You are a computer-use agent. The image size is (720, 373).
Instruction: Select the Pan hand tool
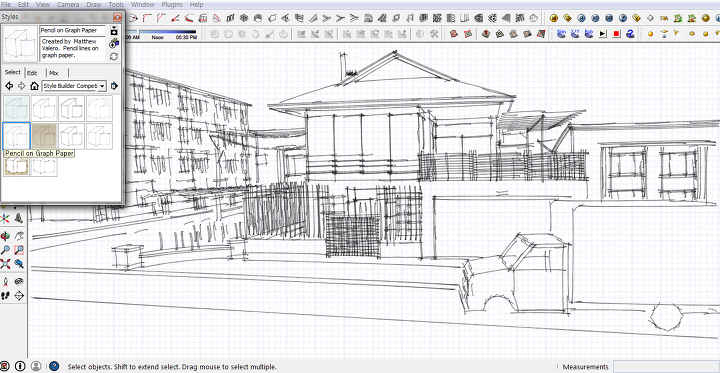tap(19, 237)
